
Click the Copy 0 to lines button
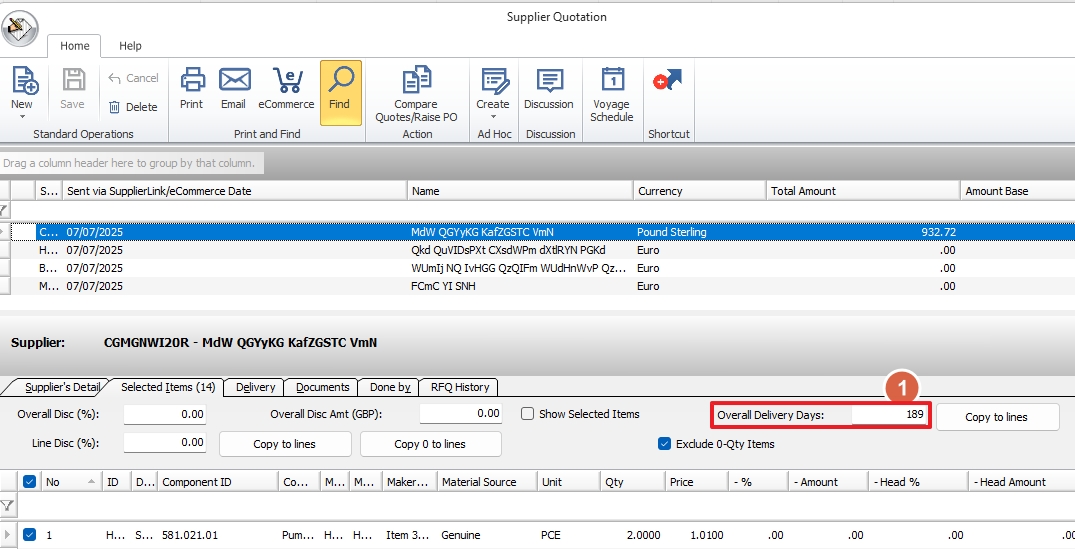pyautogui.click(x=431, y=444)
